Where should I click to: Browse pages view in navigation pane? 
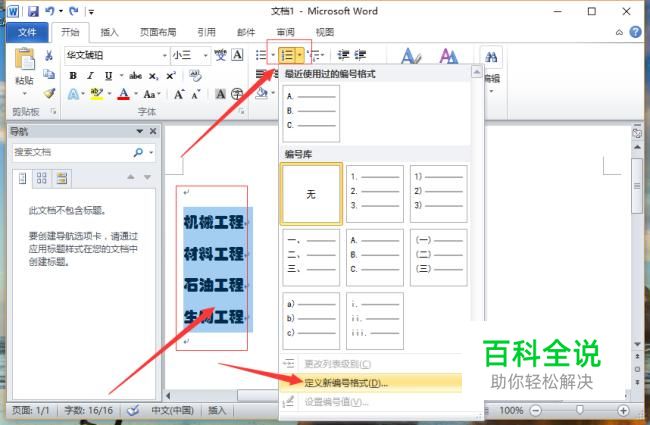pos(42,178)
